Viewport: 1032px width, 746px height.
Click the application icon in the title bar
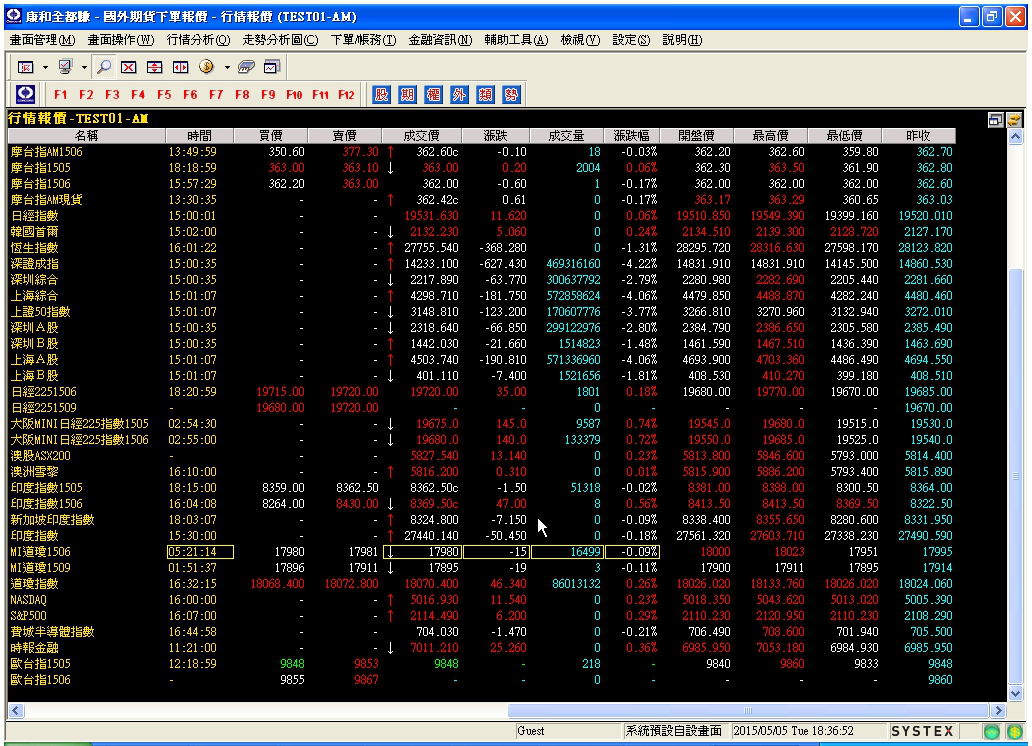point(13,16)
